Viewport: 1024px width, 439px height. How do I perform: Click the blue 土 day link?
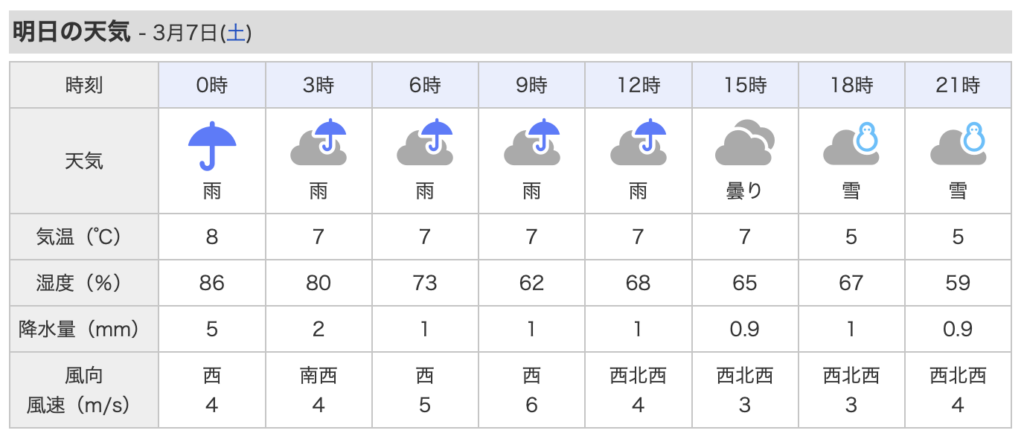[236, 33]
